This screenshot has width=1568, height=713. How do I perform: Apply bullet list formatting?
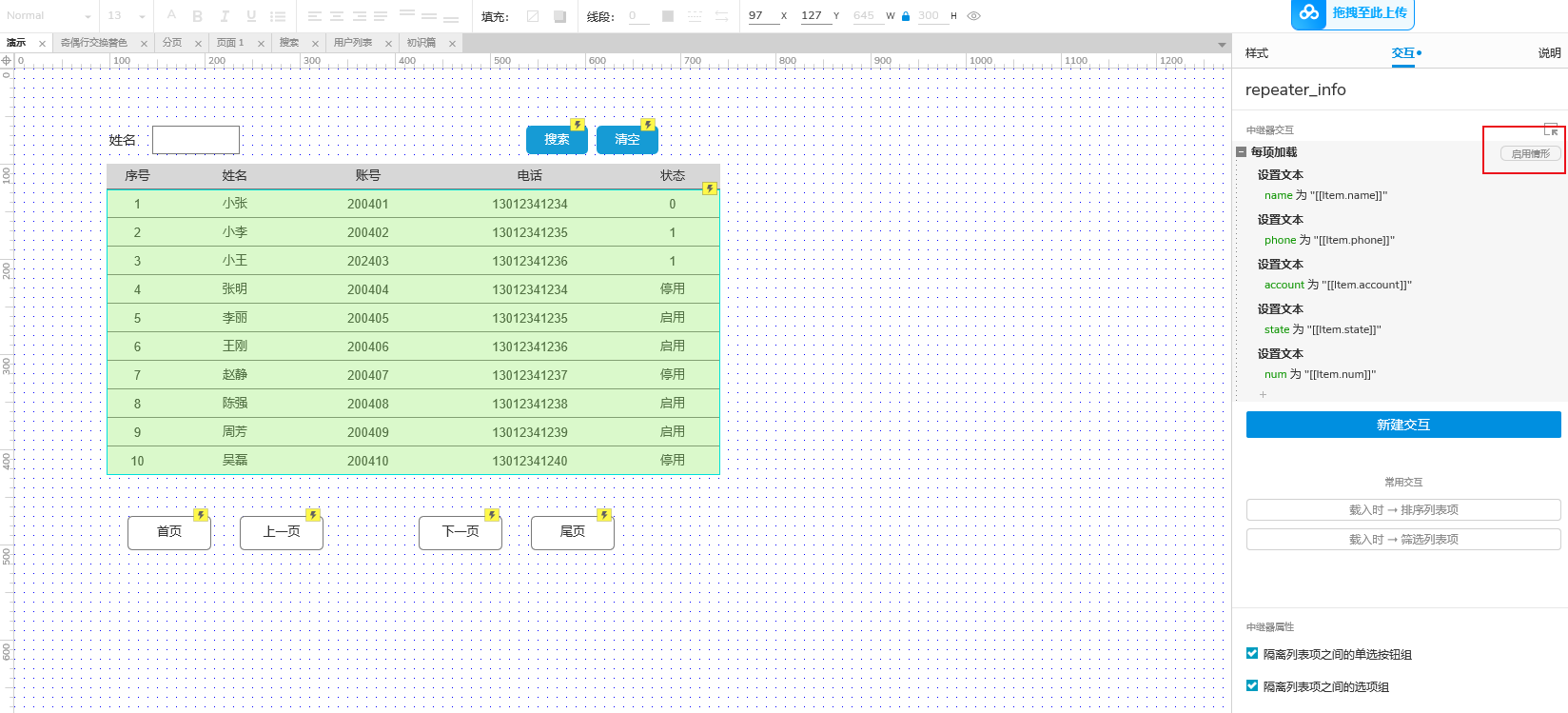(278, 16)
